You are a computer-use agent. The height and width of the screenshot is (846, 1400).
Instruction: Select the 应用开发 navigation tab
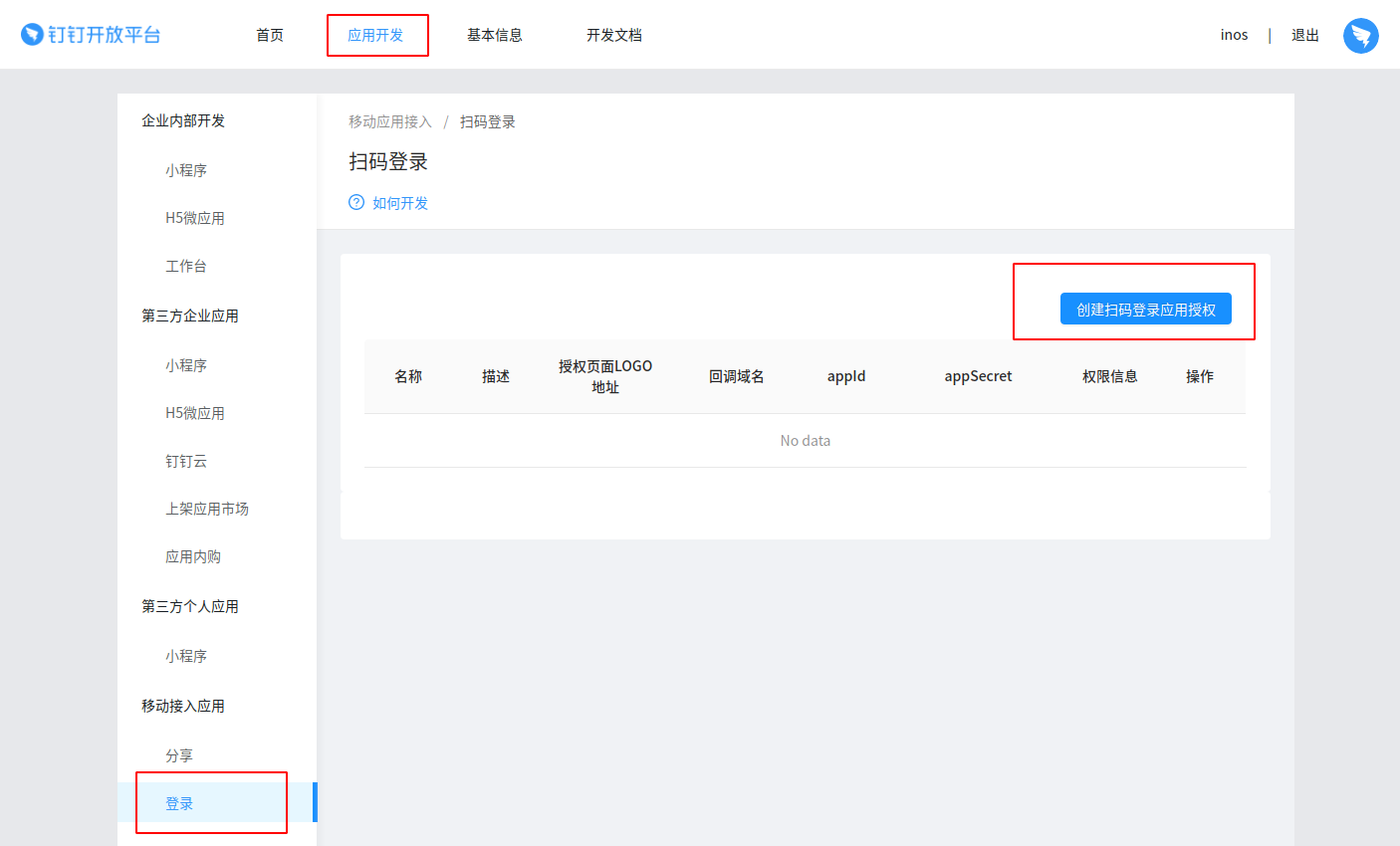[x=375, y=35]
